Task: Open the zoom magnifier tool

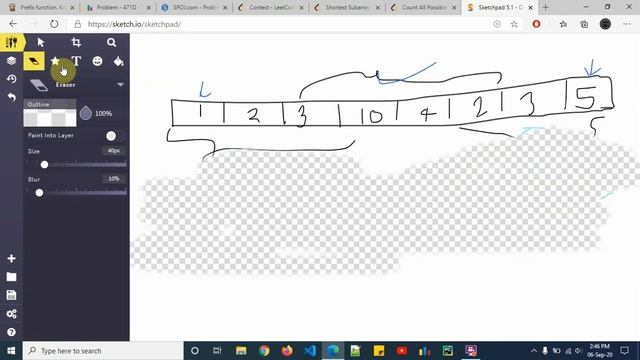Action: click(111, 42)
